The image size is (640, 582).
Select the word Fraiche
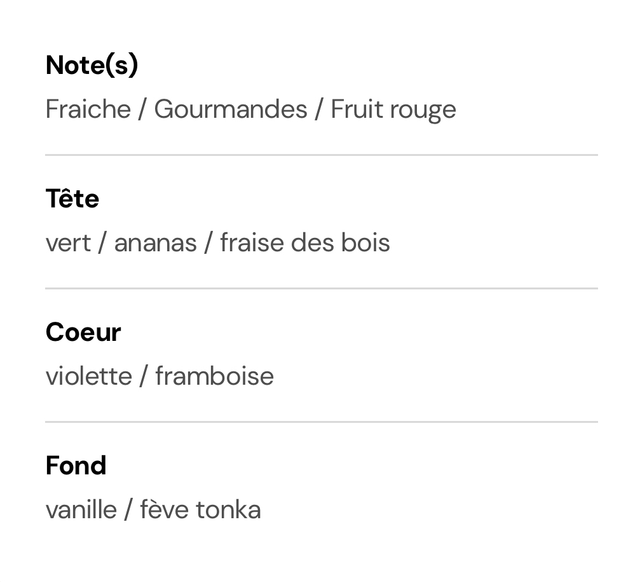click(88, 109)
